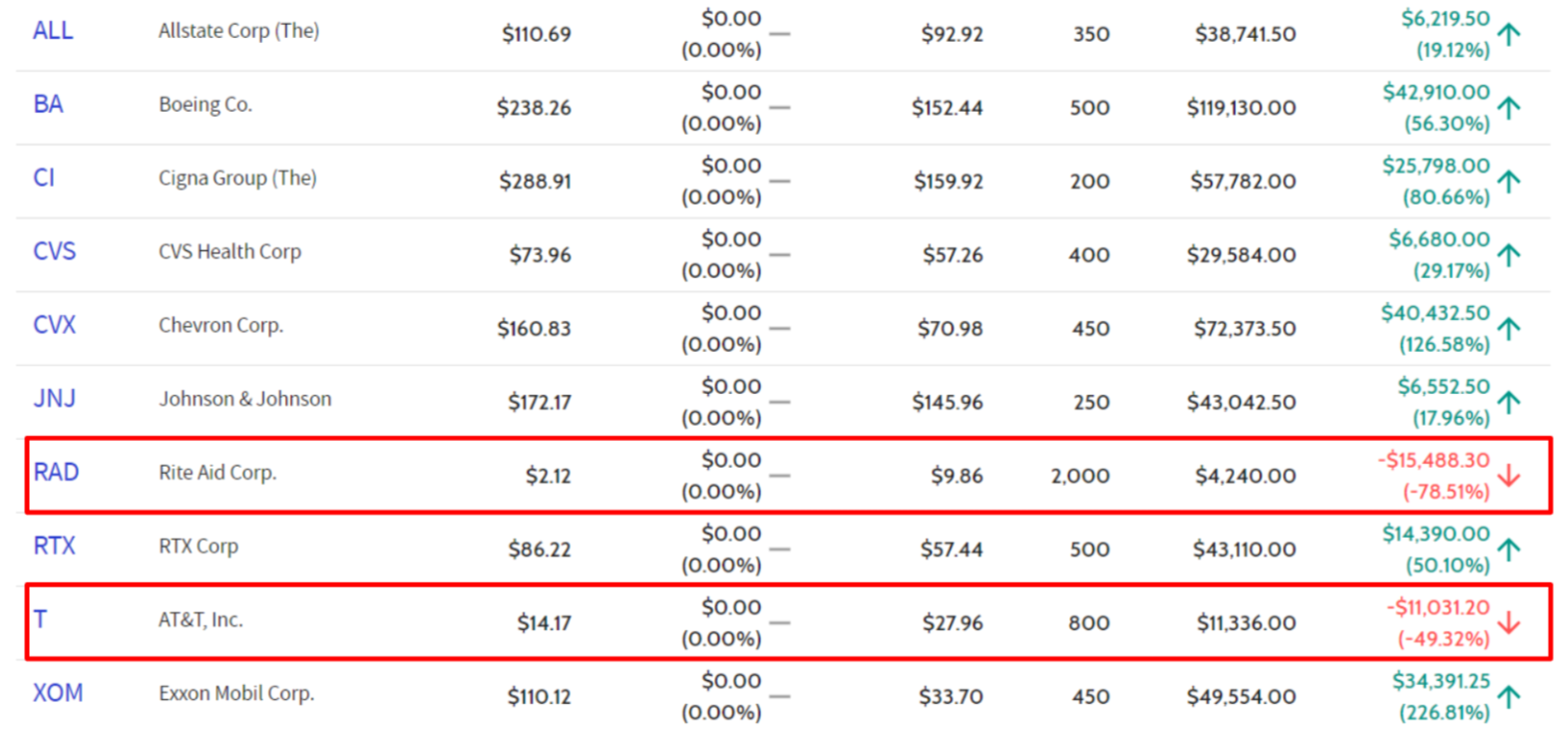Click the RTX ticker link

(55, 547)
